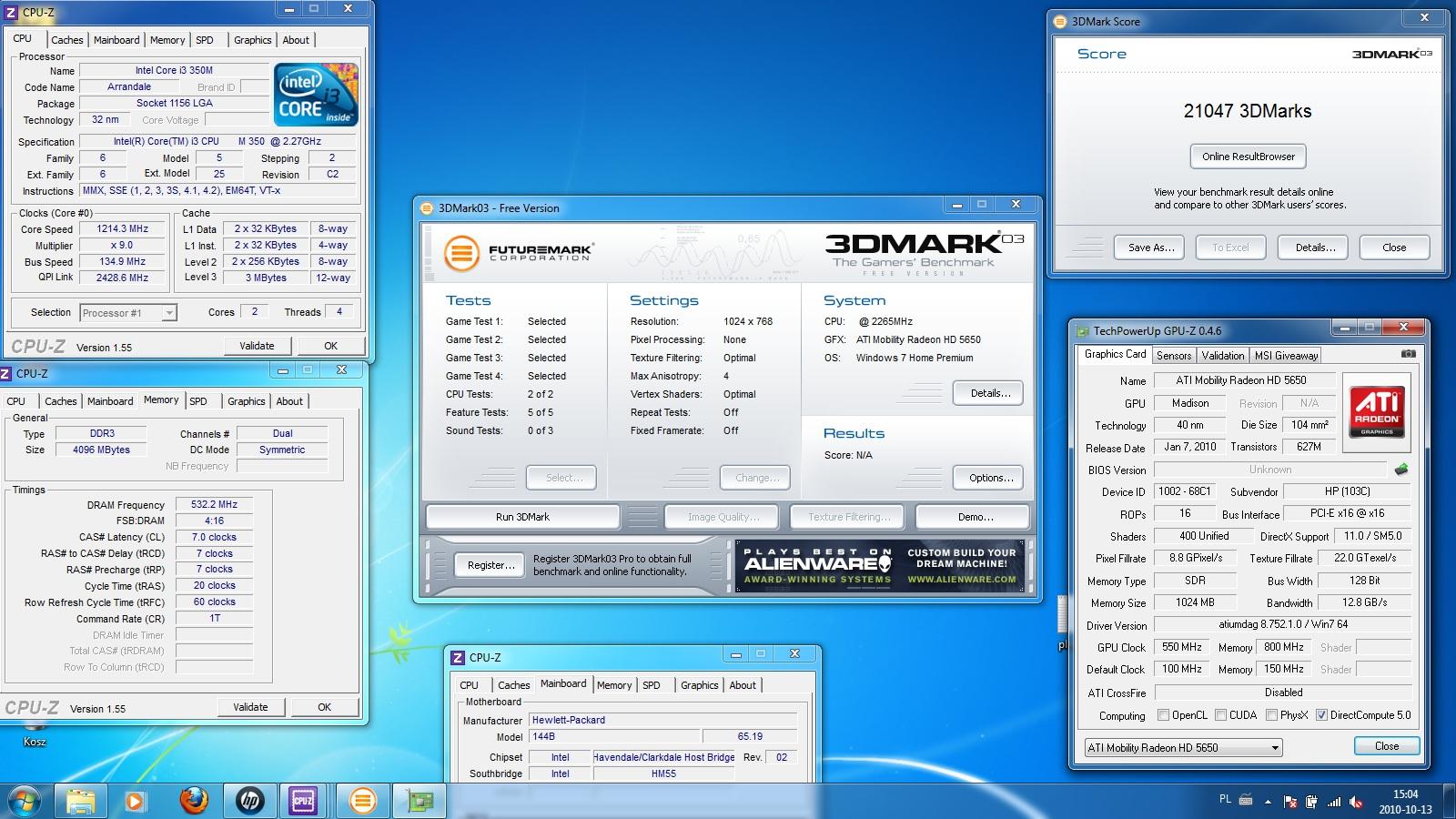Click Validate in the top CPU-Z window
Screen dimensions: 1456x819
click(x=257, y=346)
